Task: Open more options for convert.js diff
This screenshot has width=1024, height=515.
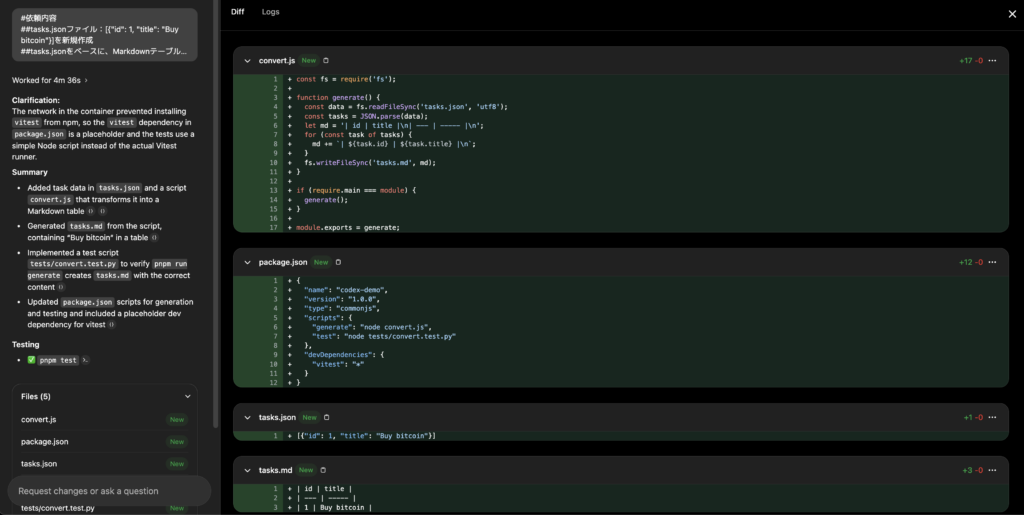Action: [992, 61]
